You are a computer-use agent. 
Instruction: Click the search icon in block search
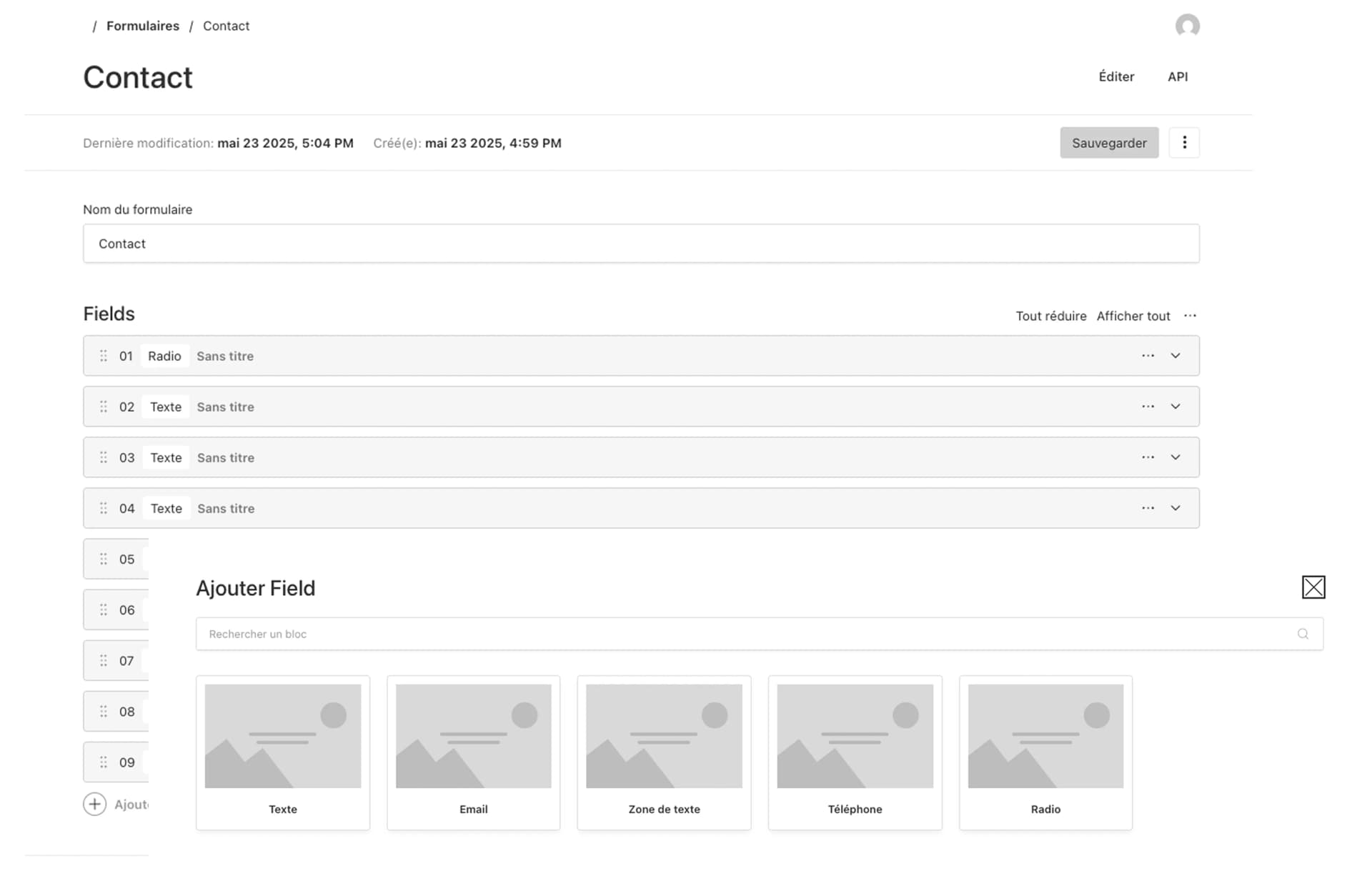tap(1303, 634)
